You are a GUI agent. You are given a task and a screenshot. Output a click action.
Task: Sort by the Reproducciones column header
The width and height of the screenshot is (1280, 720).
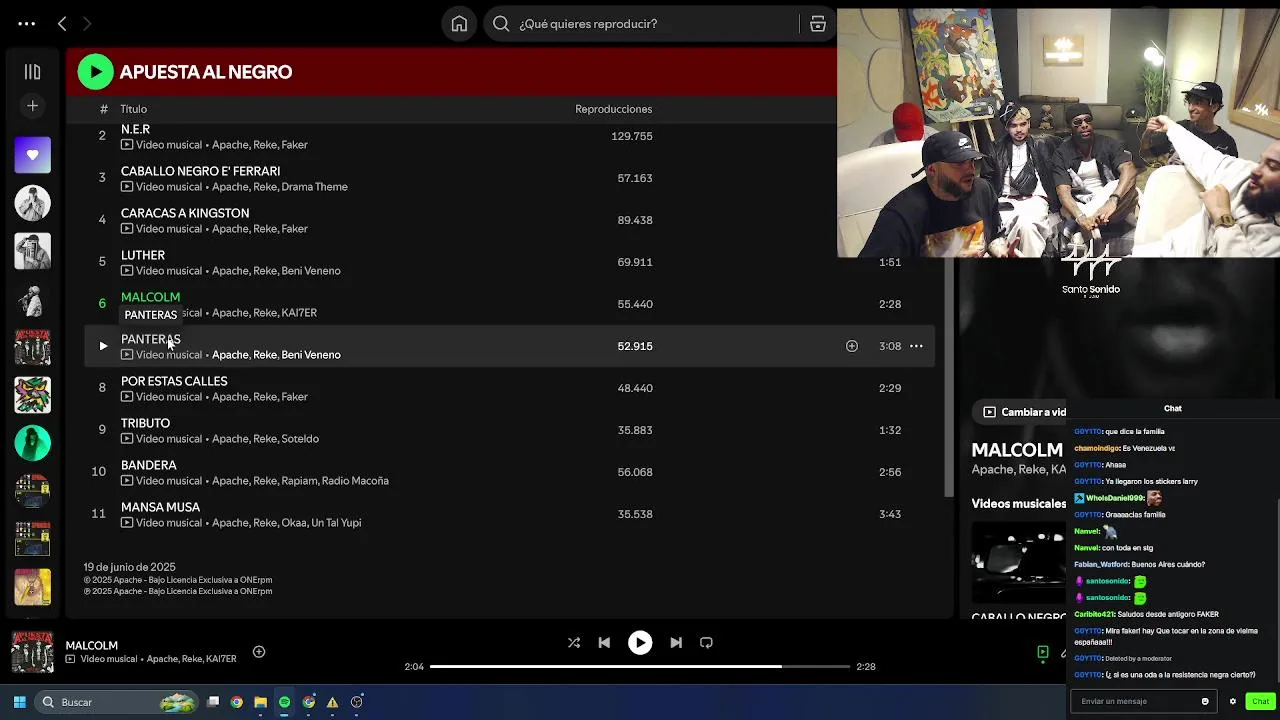[613, 109]
